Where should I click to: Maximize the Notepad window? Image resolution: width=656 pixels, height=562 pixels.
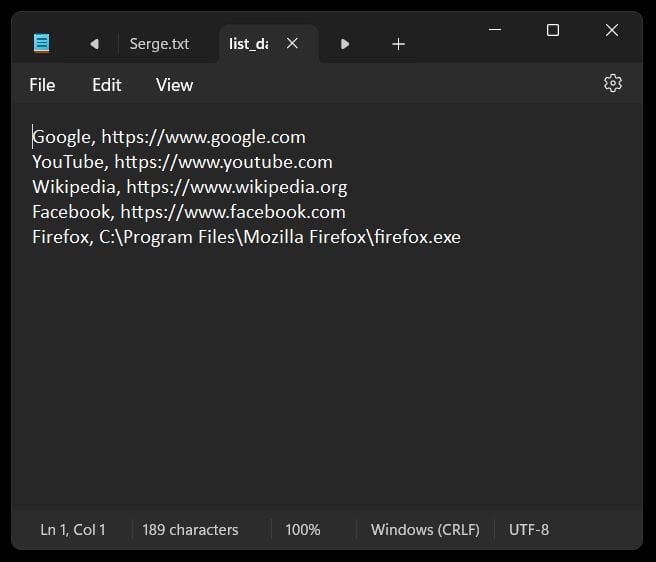point(553,30)
